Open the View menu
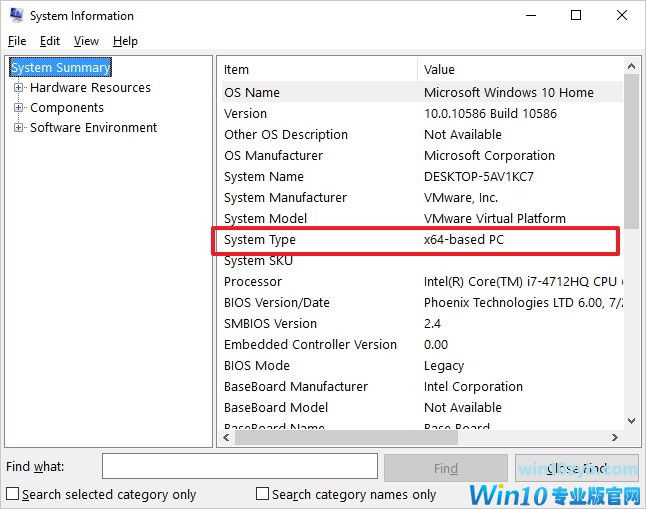This screenshot has width=646, height=509. point(86,41)
